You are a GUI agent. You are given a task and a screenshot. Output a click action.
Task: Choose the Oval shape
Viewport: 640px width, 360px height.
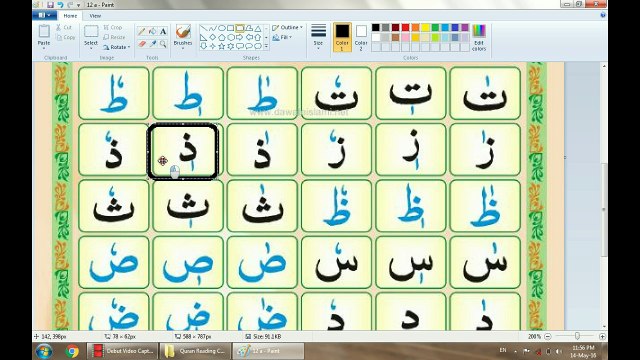click(x=222, y=29)
